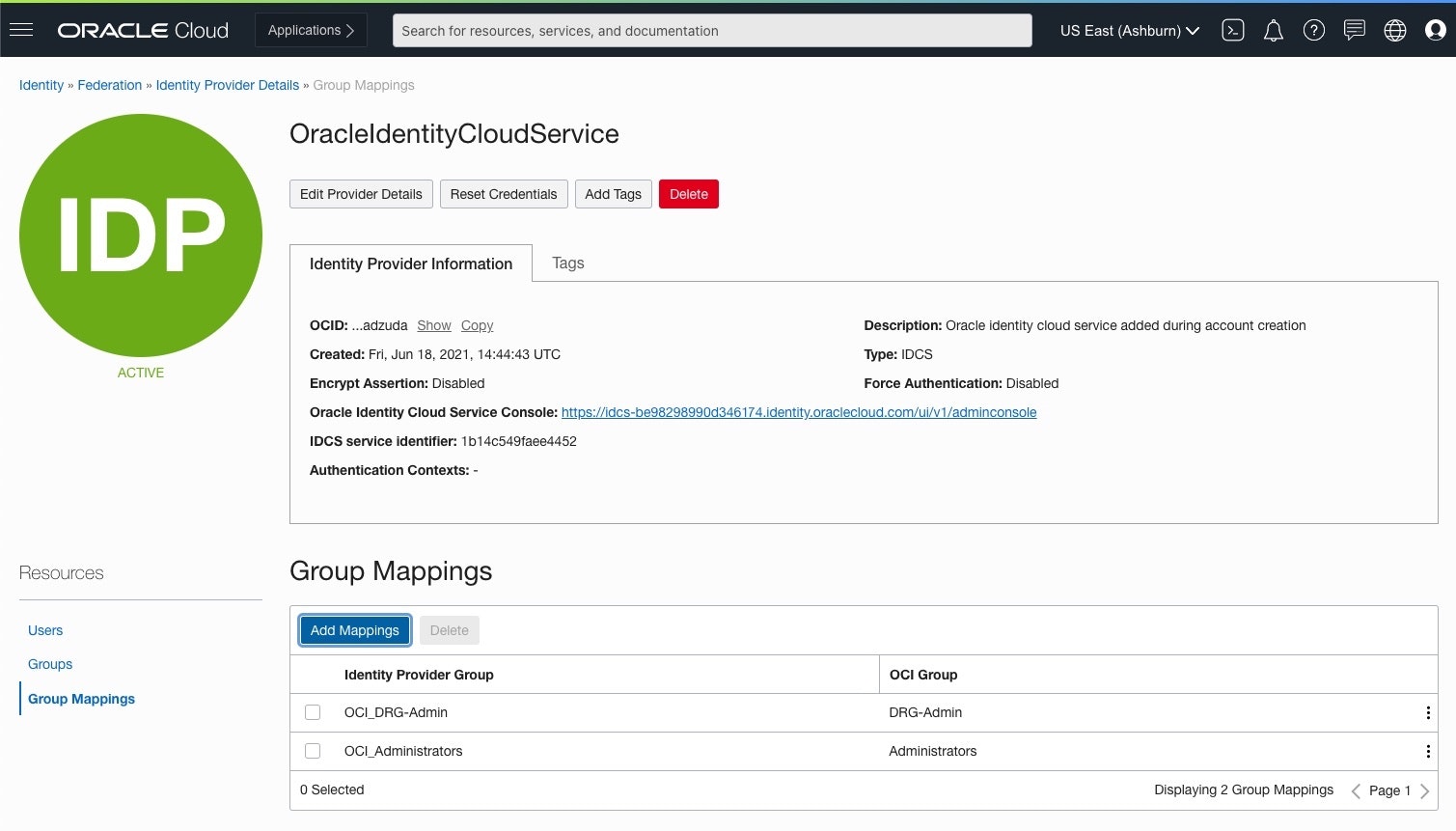Focus the resource search field
Viewport: 1456px width, 831px height.
point(711,31)
